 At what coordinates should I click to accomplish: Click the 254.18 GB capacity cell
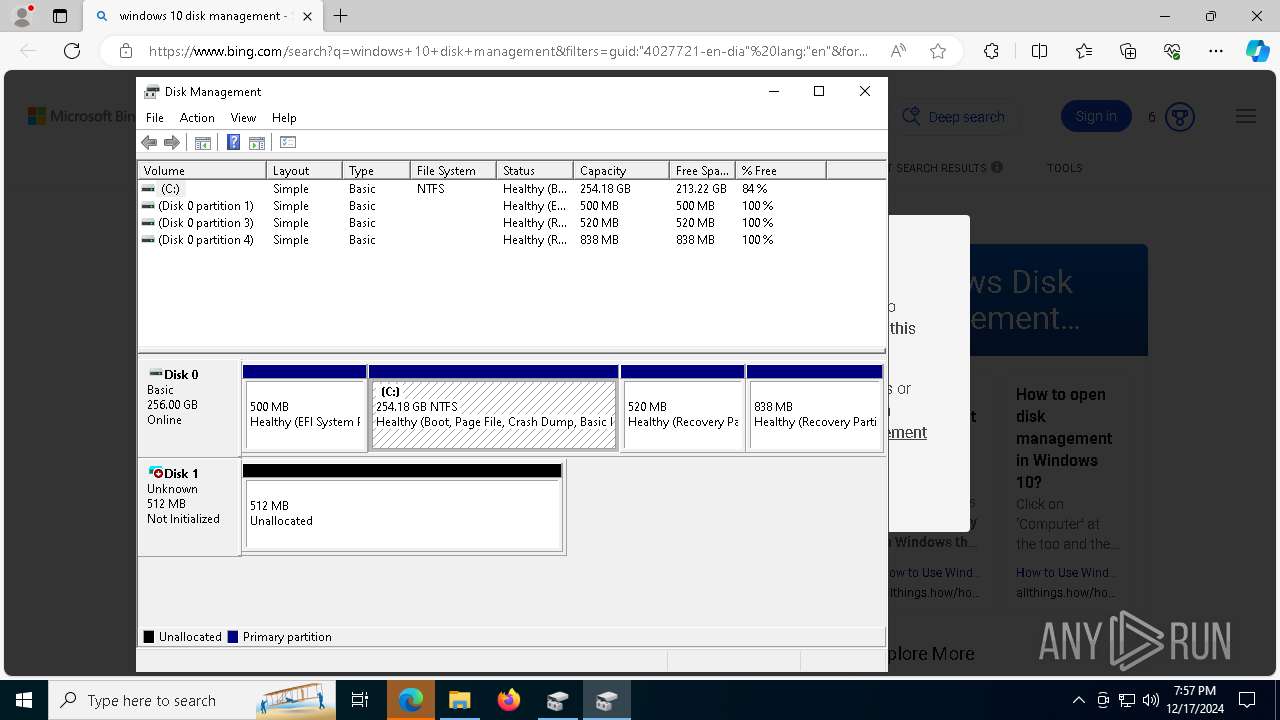click(605, 189)
